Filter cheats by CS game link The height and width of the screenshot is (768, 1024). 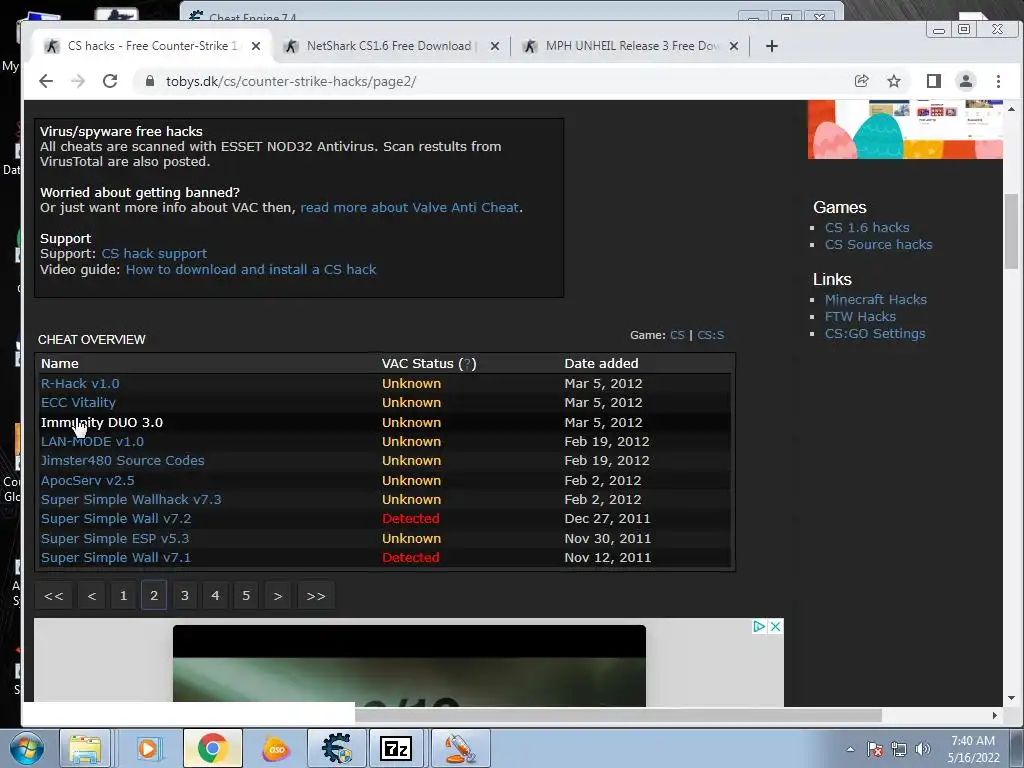click(677, 335)
